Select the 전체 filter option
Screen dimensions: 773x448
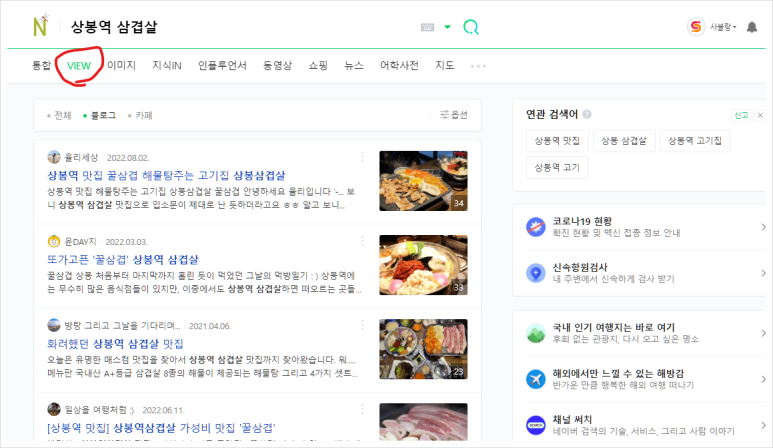(59, 115)
